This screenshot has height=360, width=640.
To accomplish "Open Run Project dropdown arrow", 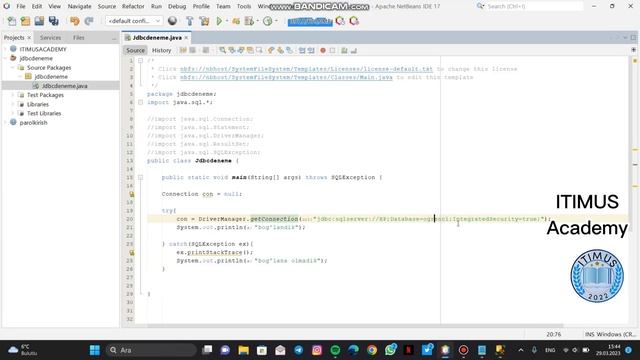I will [x=227, y=21].
